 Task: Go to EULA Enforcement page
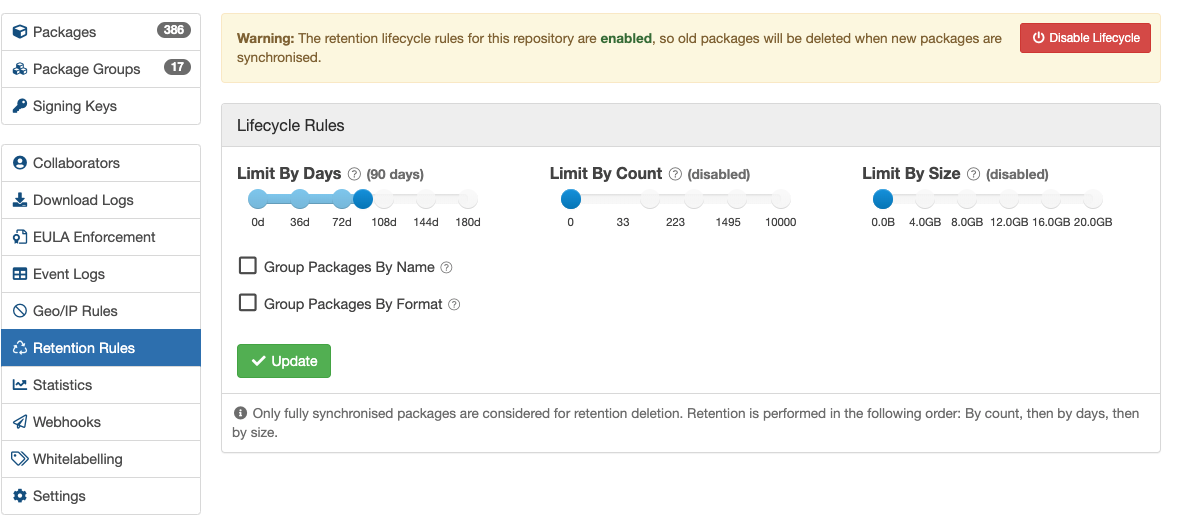[x=94, y=237]
